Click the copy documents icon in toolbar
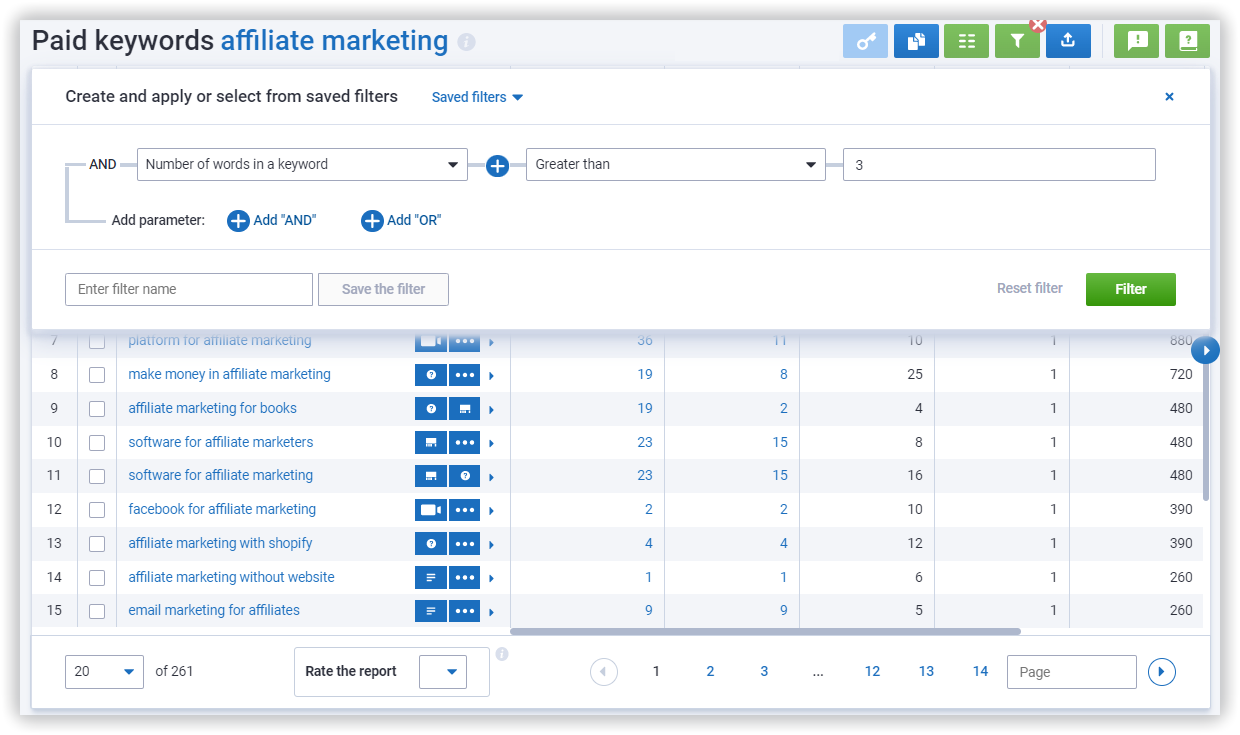 pyautogui.click(x=916, y=41)
